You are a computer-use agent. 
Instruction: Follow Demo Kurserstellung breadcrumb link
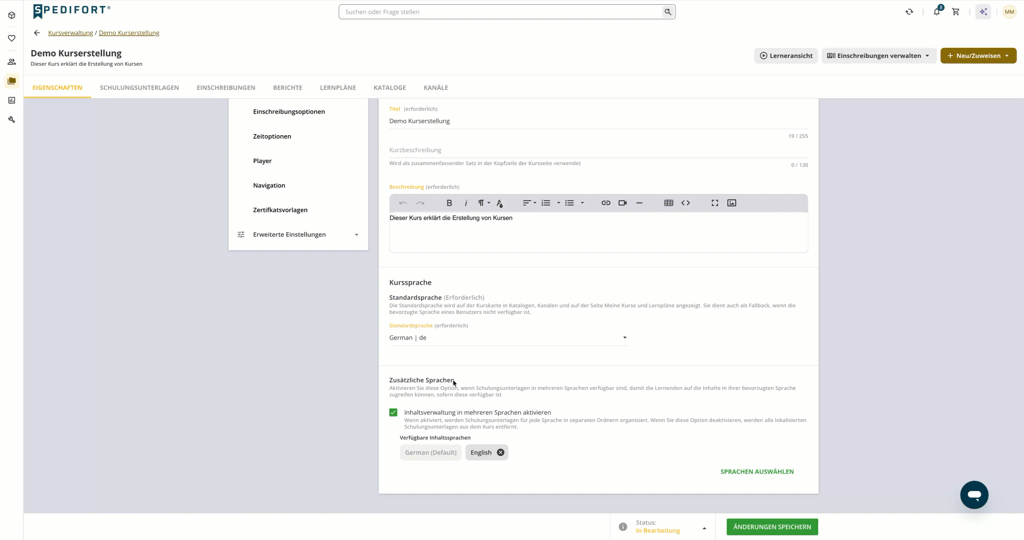[x=129, y=33]
